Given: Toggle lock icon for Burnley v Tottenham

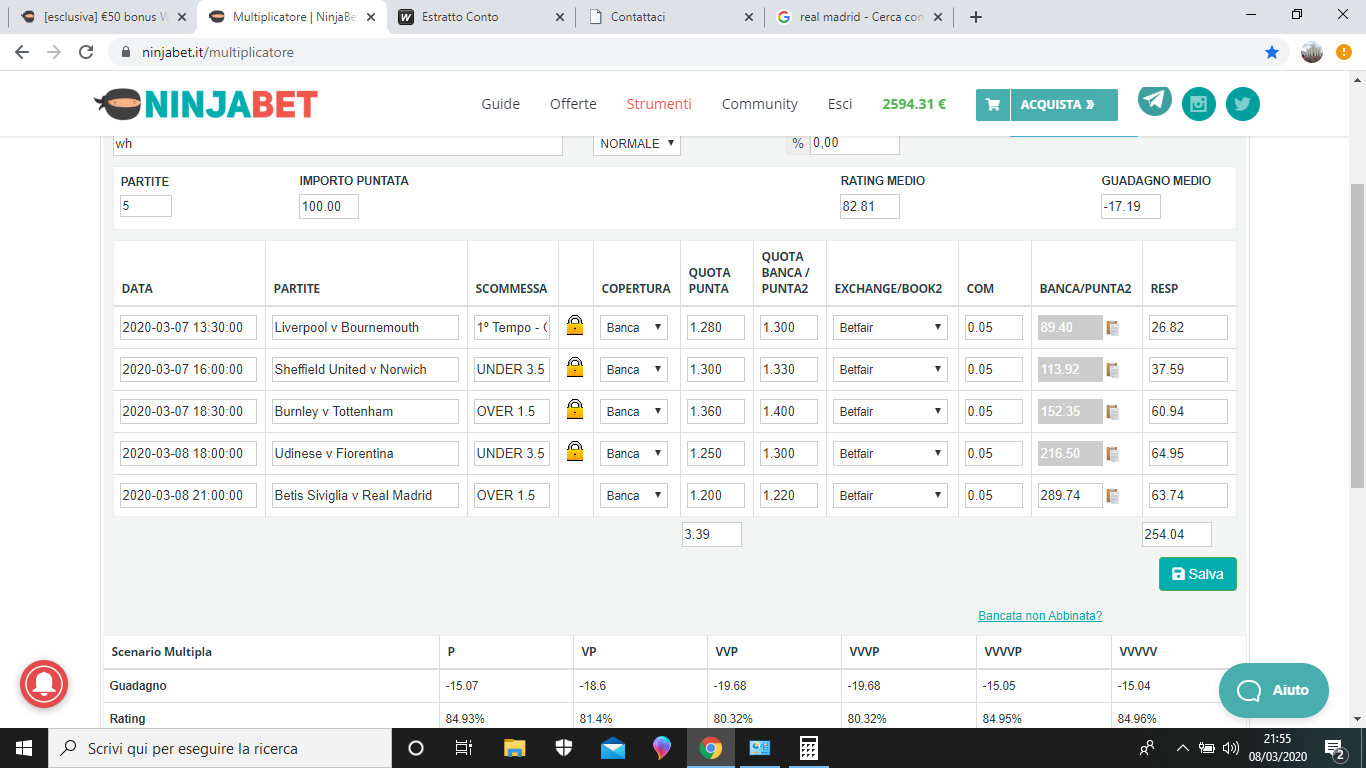Looking at the screenshot, I should (x=575, y=410).
